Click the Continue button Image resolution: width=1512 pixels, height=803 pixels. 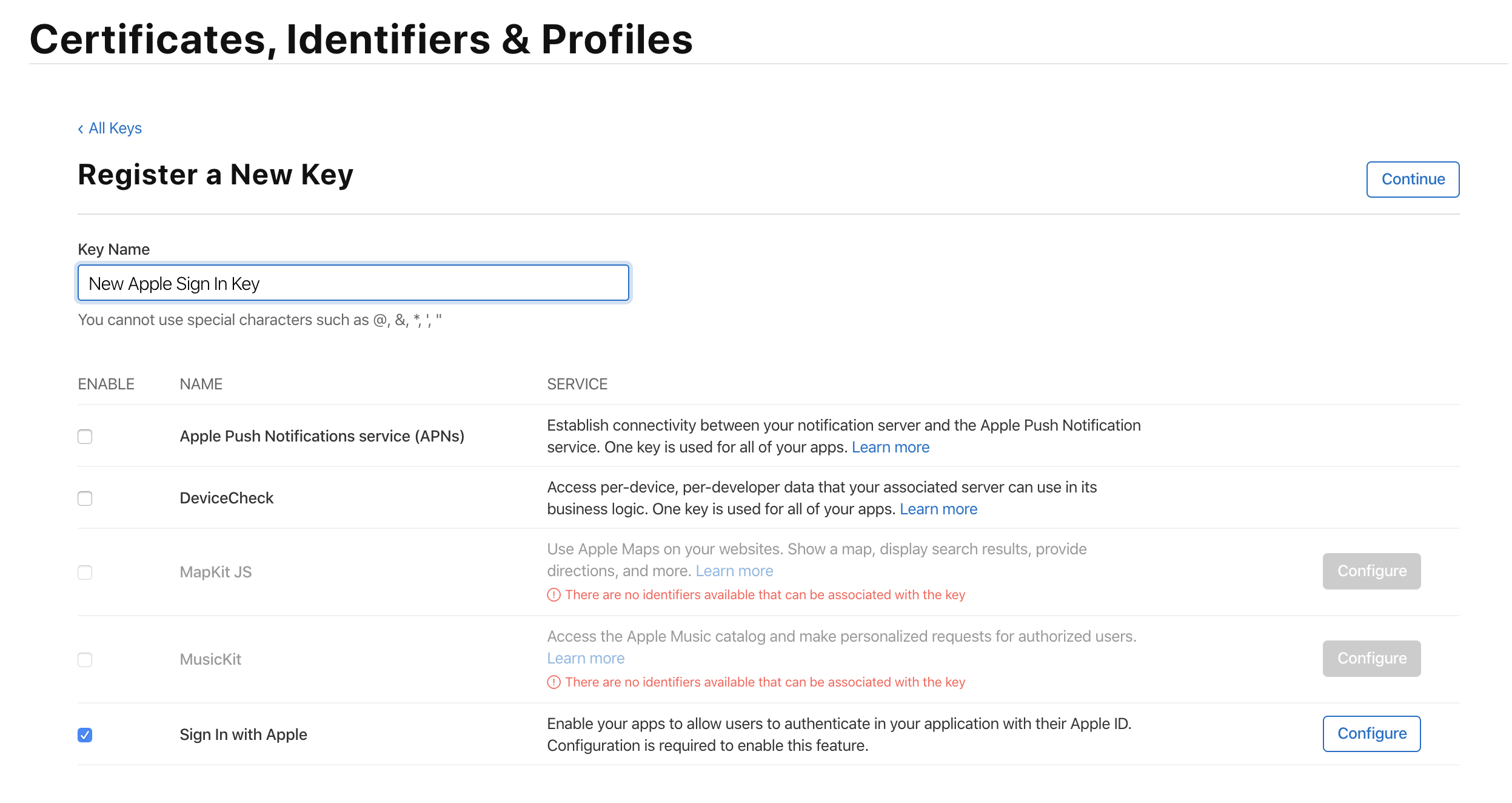click(1412, 180)
